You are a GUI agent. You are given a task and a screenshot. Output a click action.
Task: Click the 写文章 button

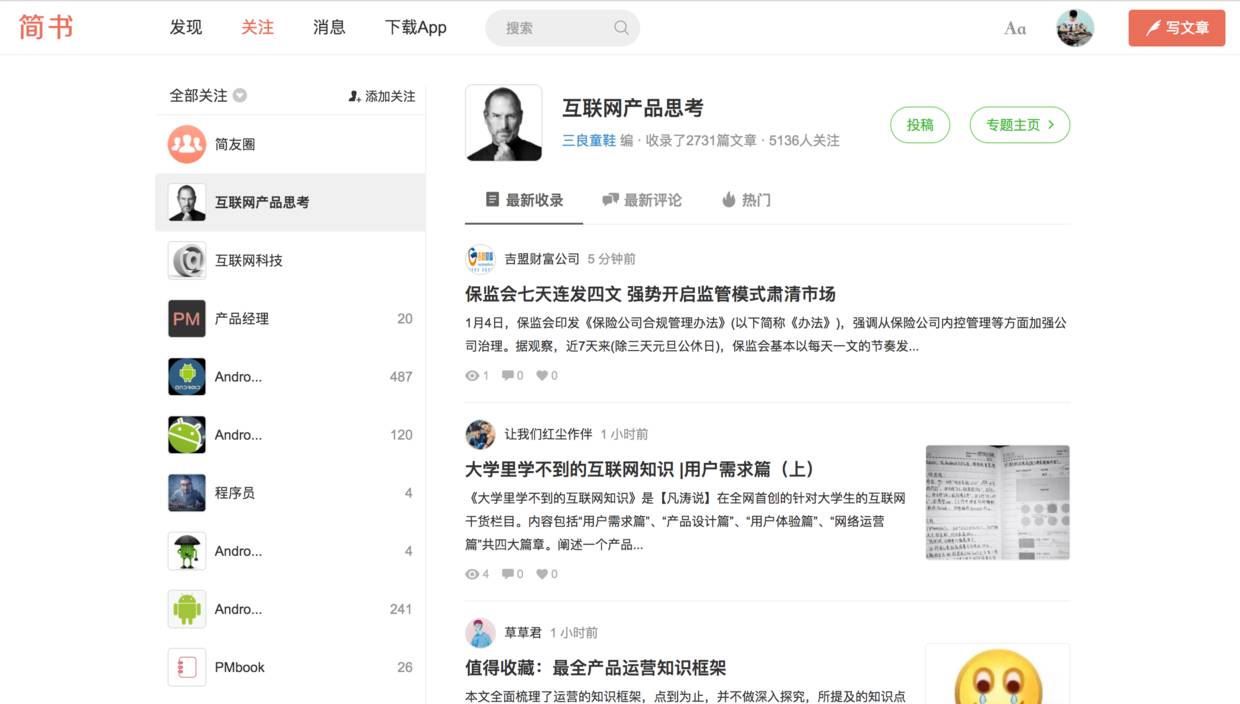(1177, 28)
